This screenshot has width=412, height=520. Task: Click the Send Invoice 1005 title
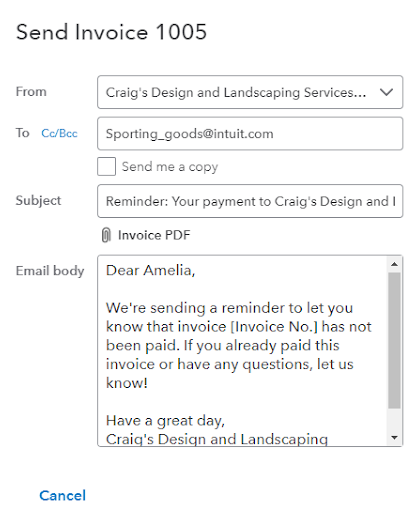click(x=111, y=32)
